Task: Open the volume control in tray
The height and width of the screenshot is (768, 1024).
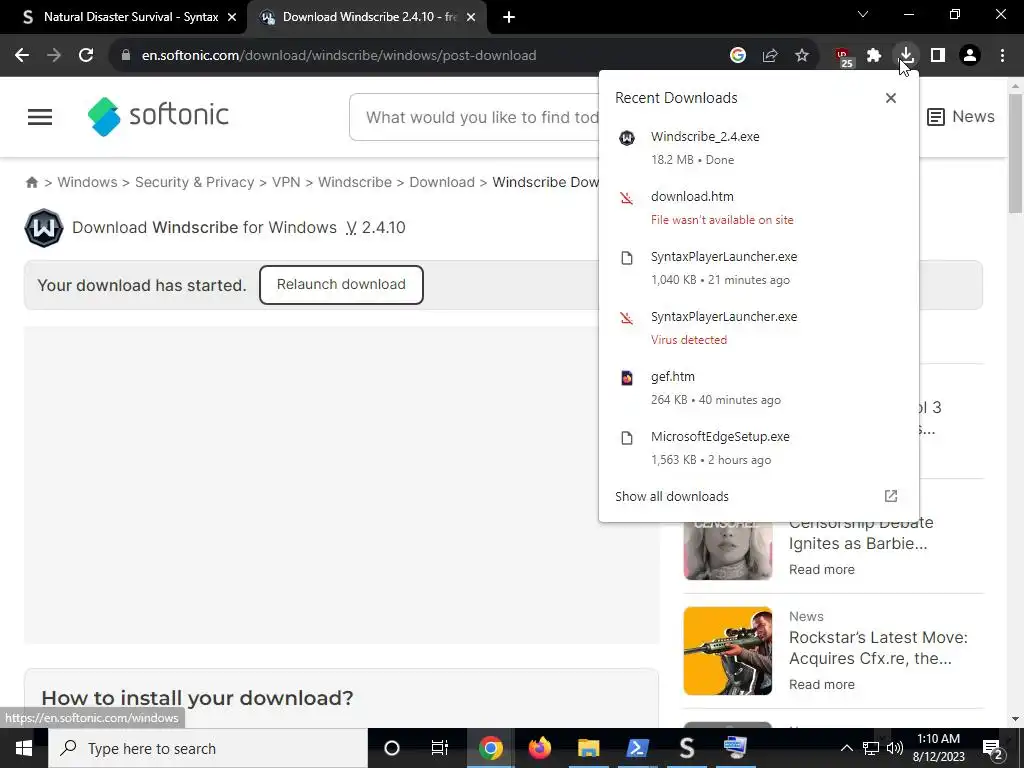Action: click(x=895, y=748)
